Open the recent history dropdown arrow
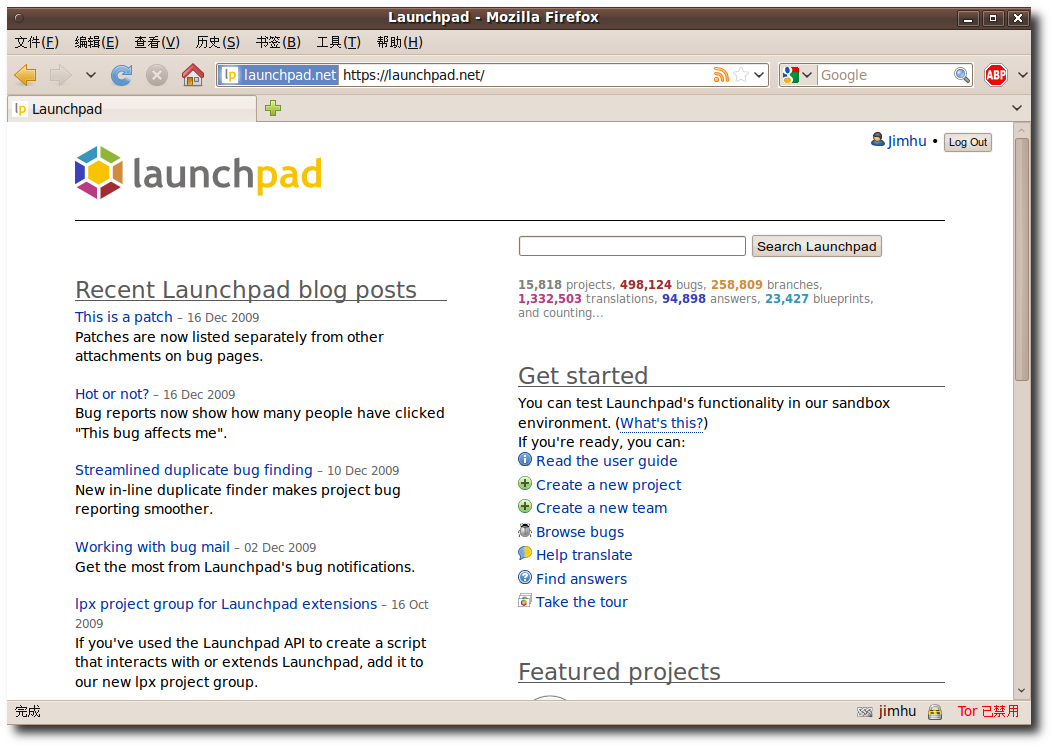The image size is (1054, 748). tap(91, 75)
